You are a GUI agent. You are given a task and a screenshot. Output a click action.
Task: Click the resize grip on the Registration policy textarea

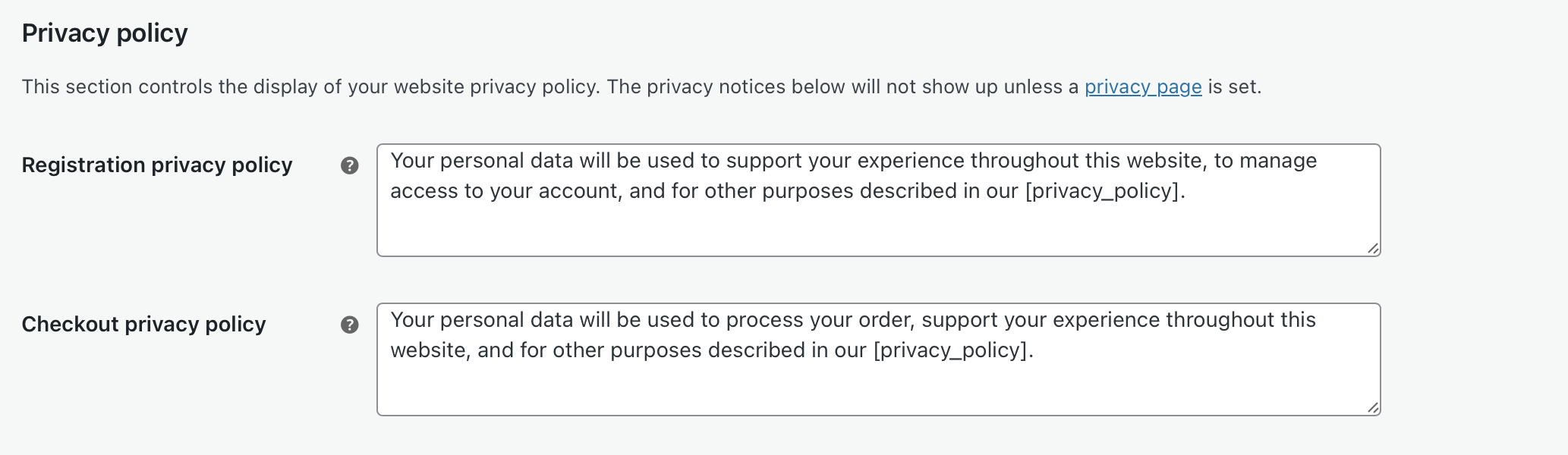point(1372,248)
